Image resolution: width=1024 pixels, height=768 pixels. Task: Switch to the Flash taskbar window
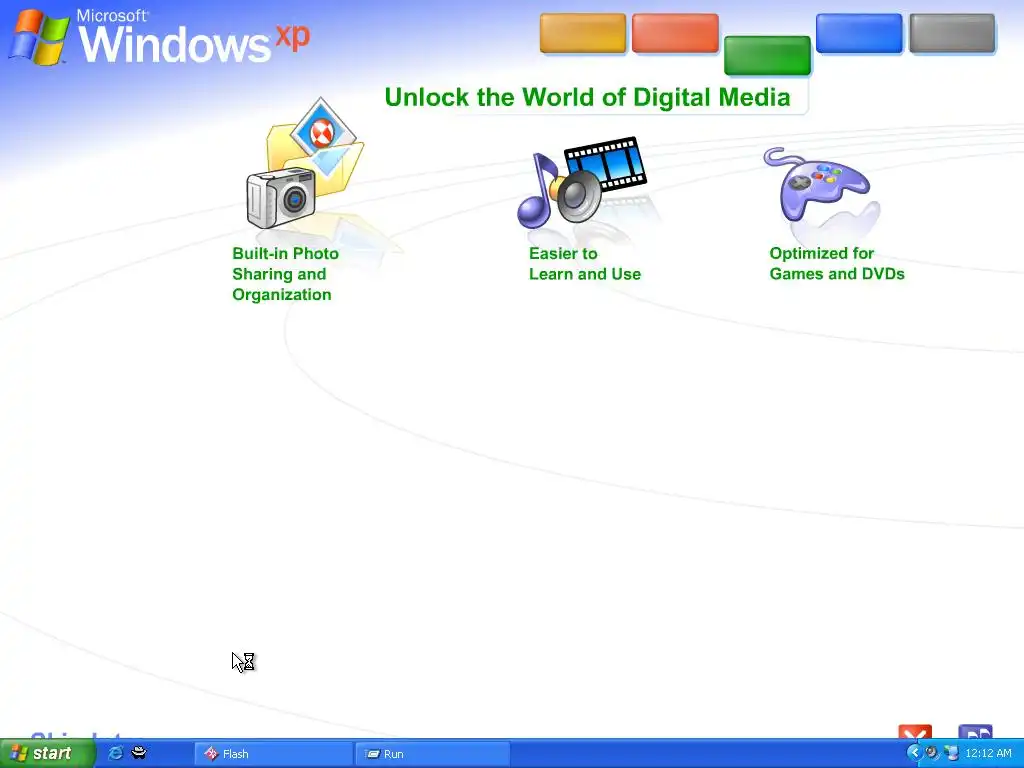273,754
